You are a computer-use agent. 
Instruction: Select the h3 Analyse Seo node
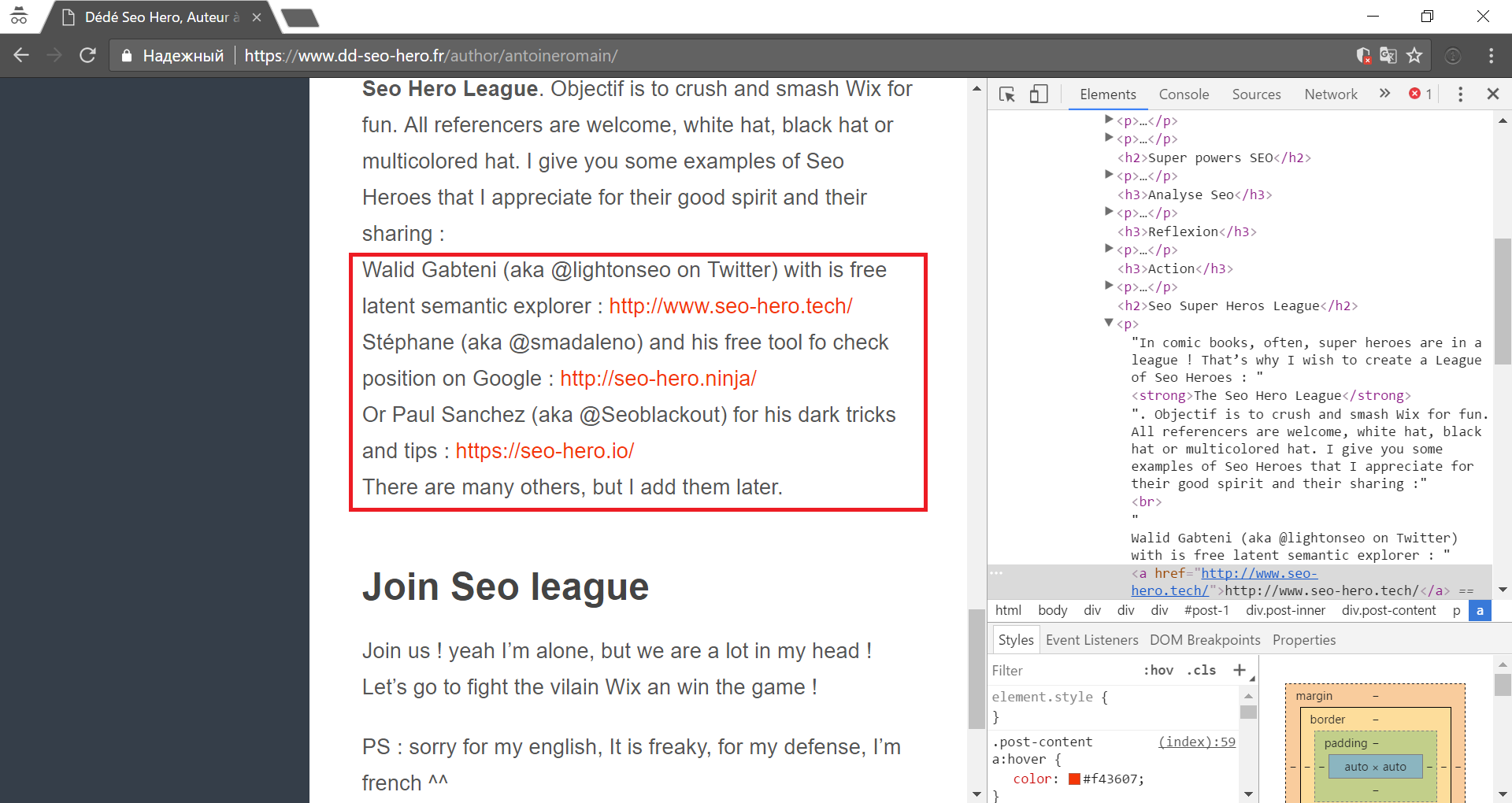1194,194
